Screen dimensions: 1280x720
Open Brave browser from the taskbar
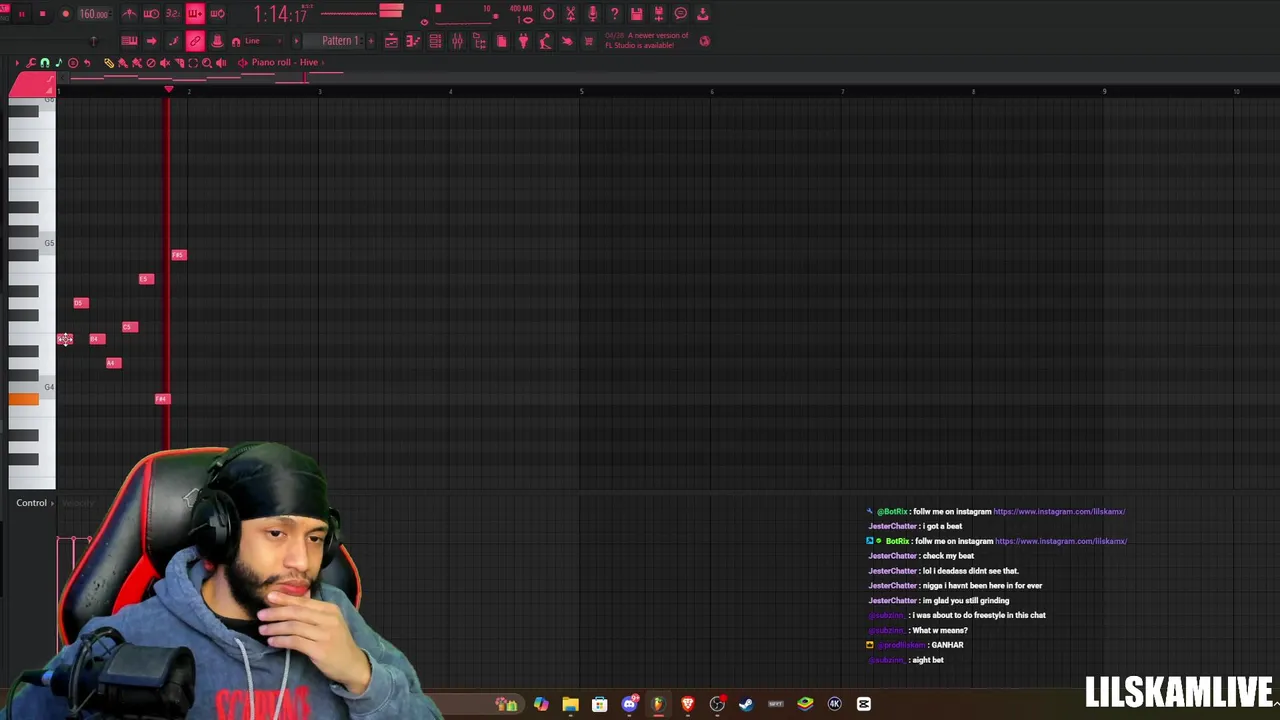pos(688,704)
